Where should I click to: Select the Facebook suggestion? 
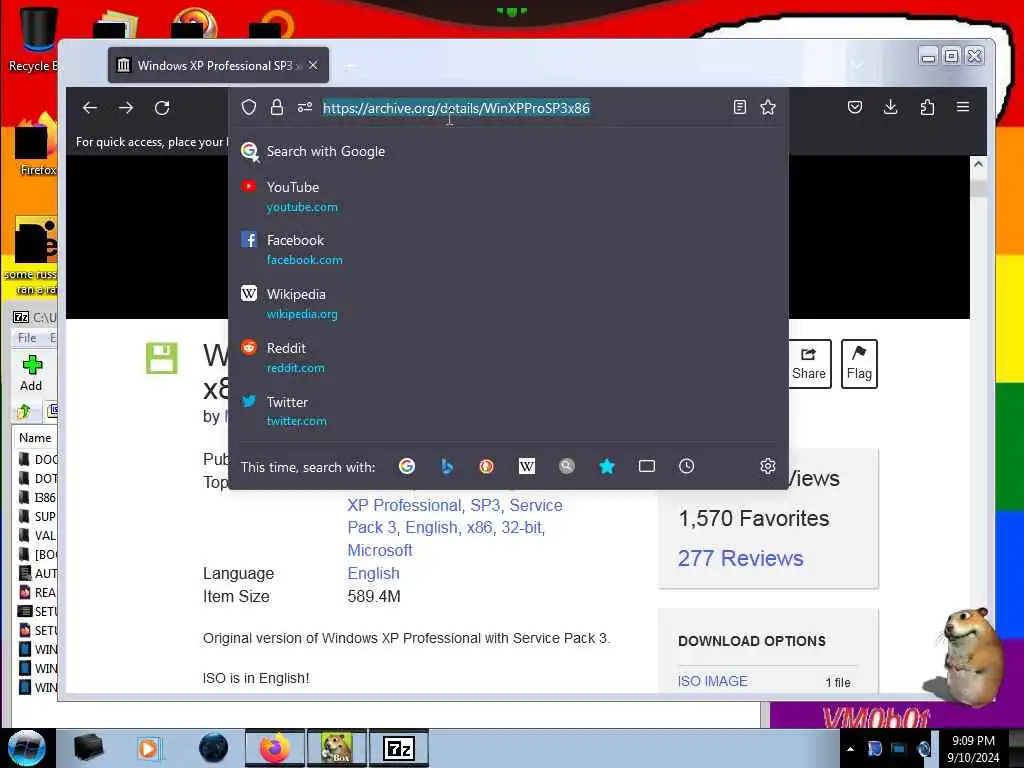coord(509,249)
